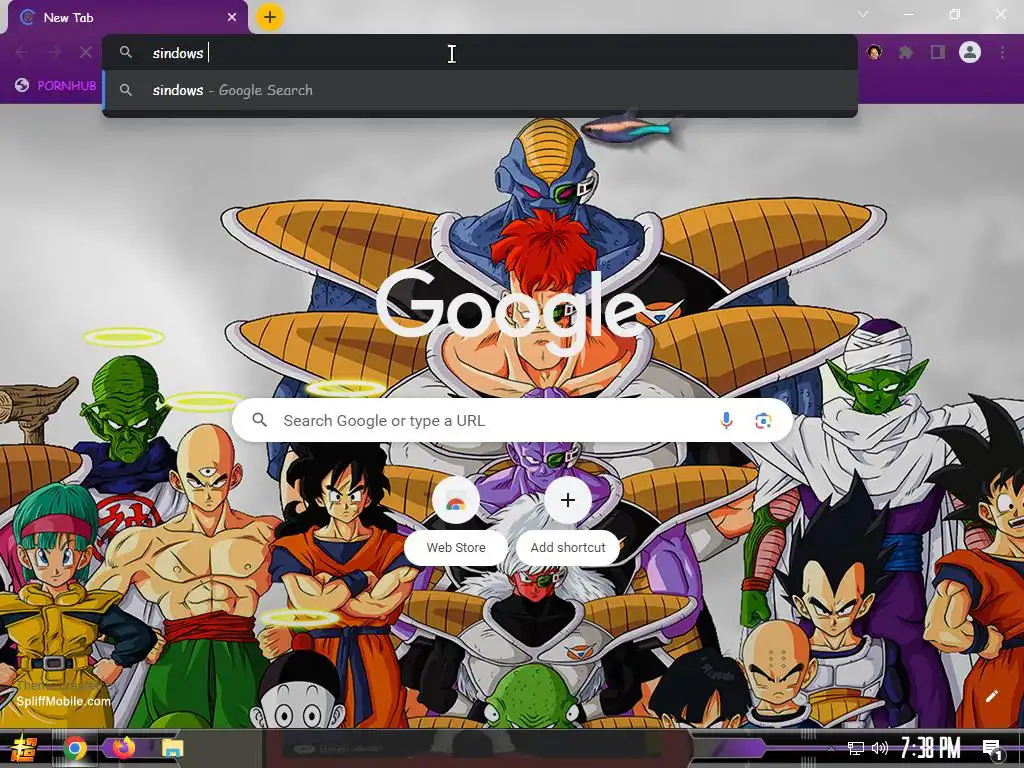This screenshot has width=1024, height=768.
Task: Open File Explorer from the taskbar
Action: (172, 748)
